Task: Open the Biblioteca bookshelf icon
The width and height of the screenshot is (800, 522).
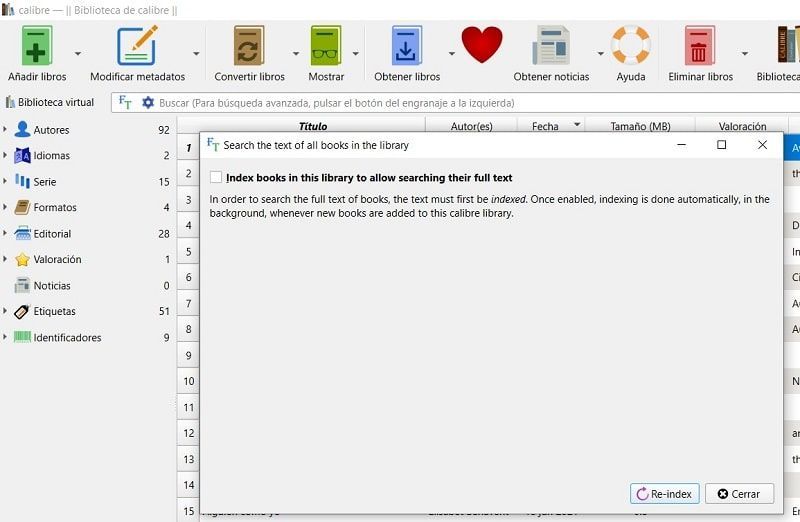Action: point(788,46)
